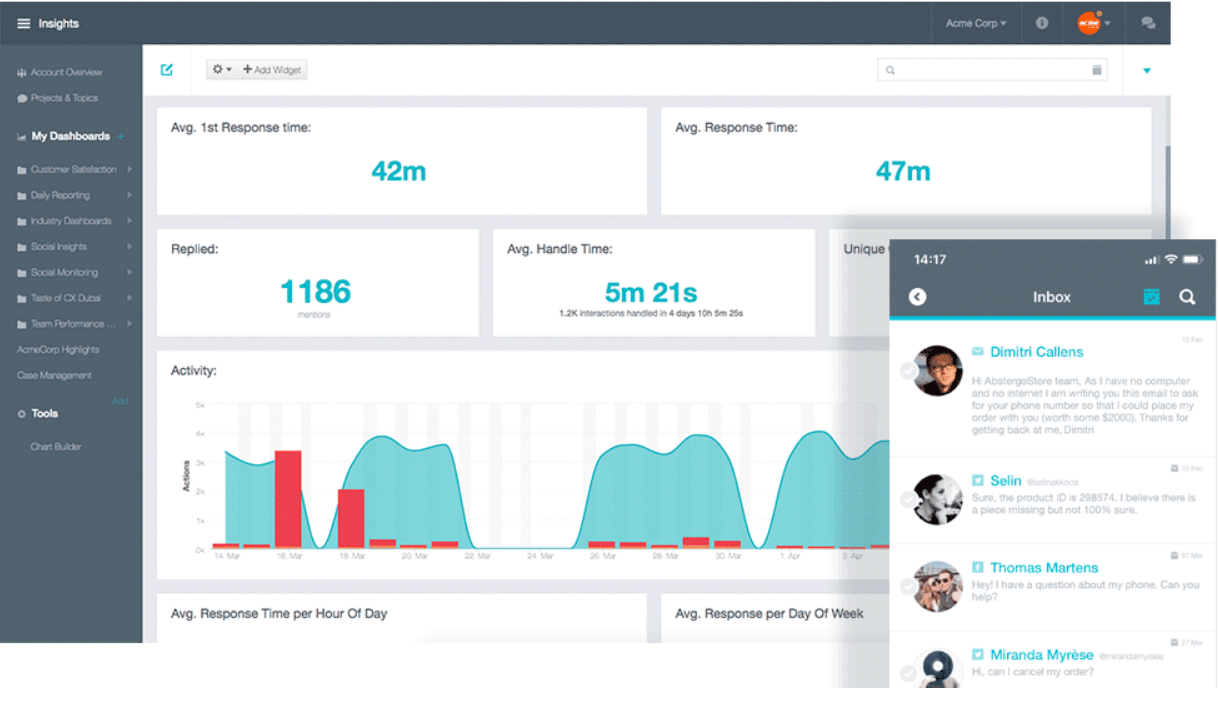Click the Projects & Topics speech bubble icon
Image resolution: width=1218 pixels, height=711 pixels.
click(22, 97)
